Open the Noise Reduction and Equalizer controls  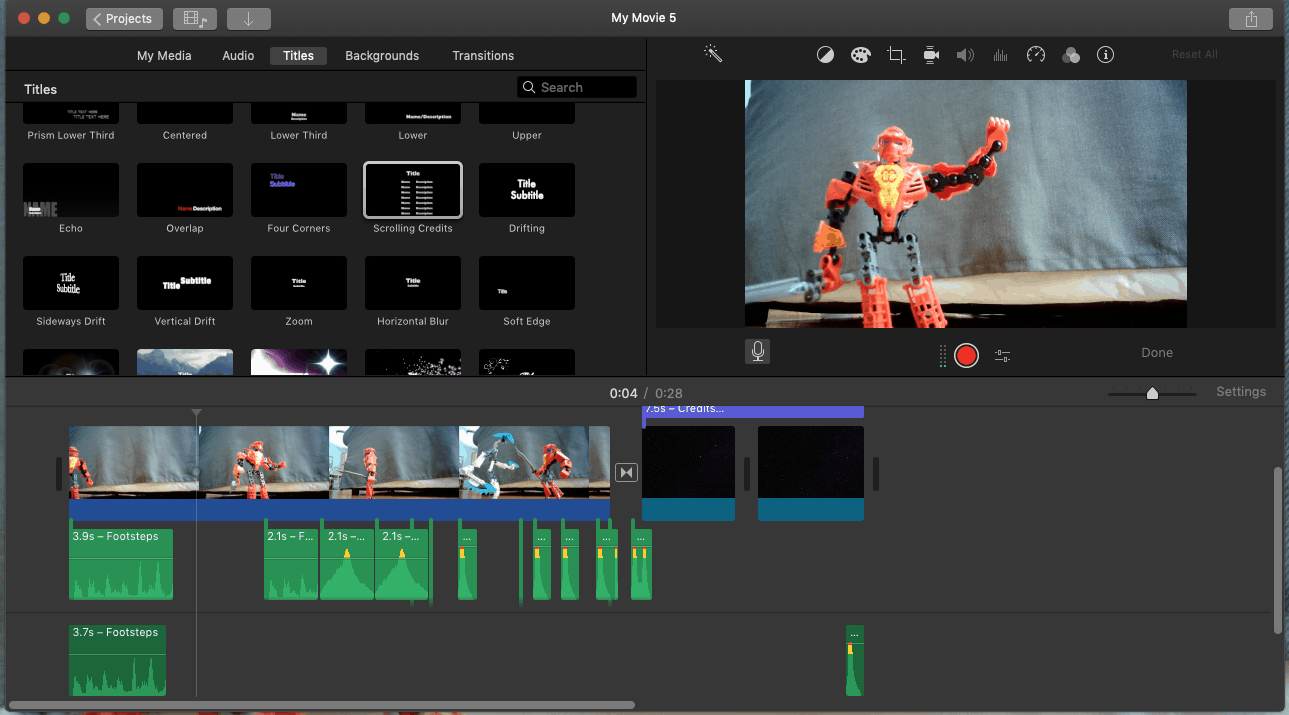[1000, 54]
